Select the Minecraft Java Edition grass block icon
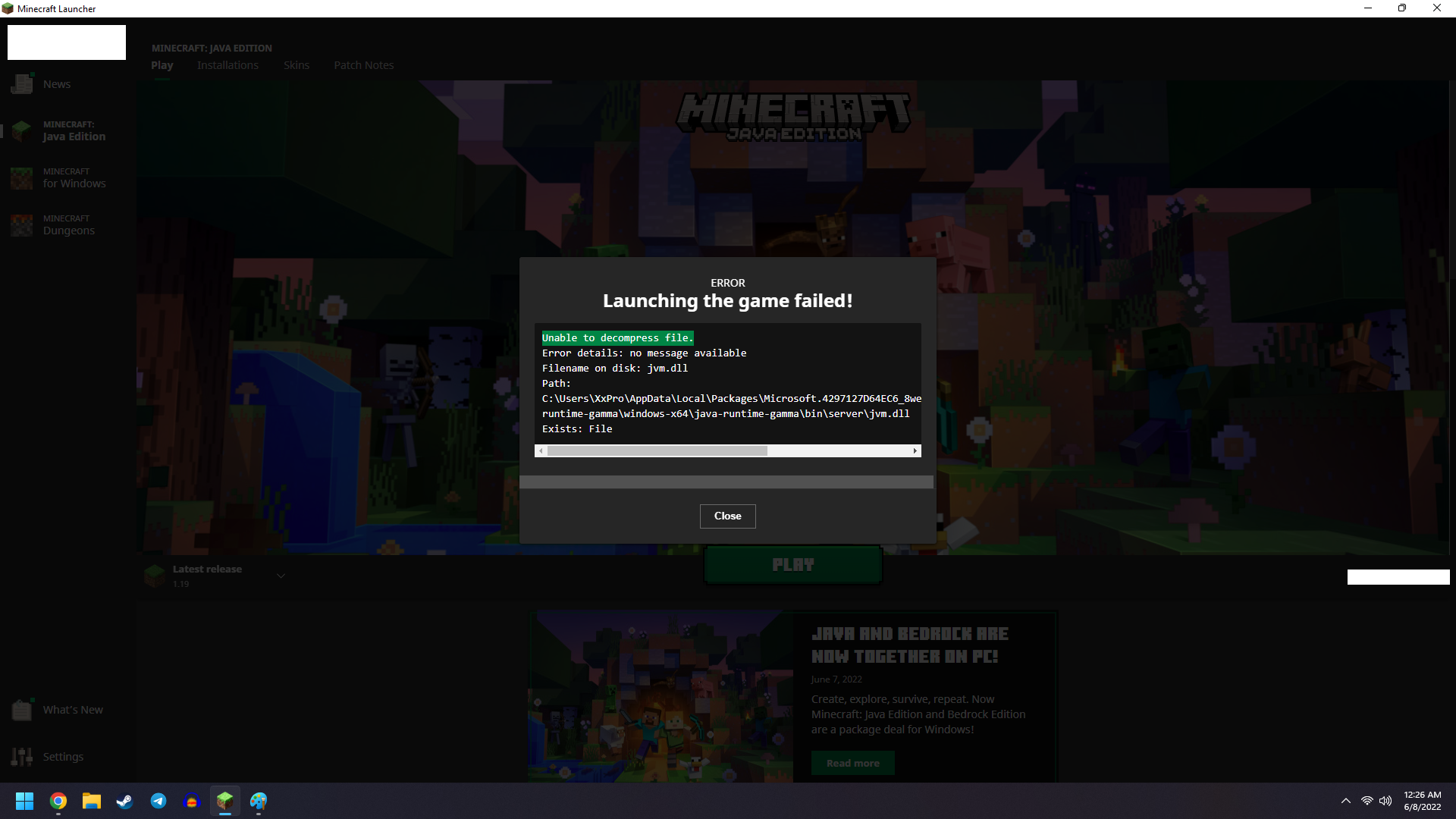Image resolution: width=1456 pixels, height=819 pixels. click(22, 131)
